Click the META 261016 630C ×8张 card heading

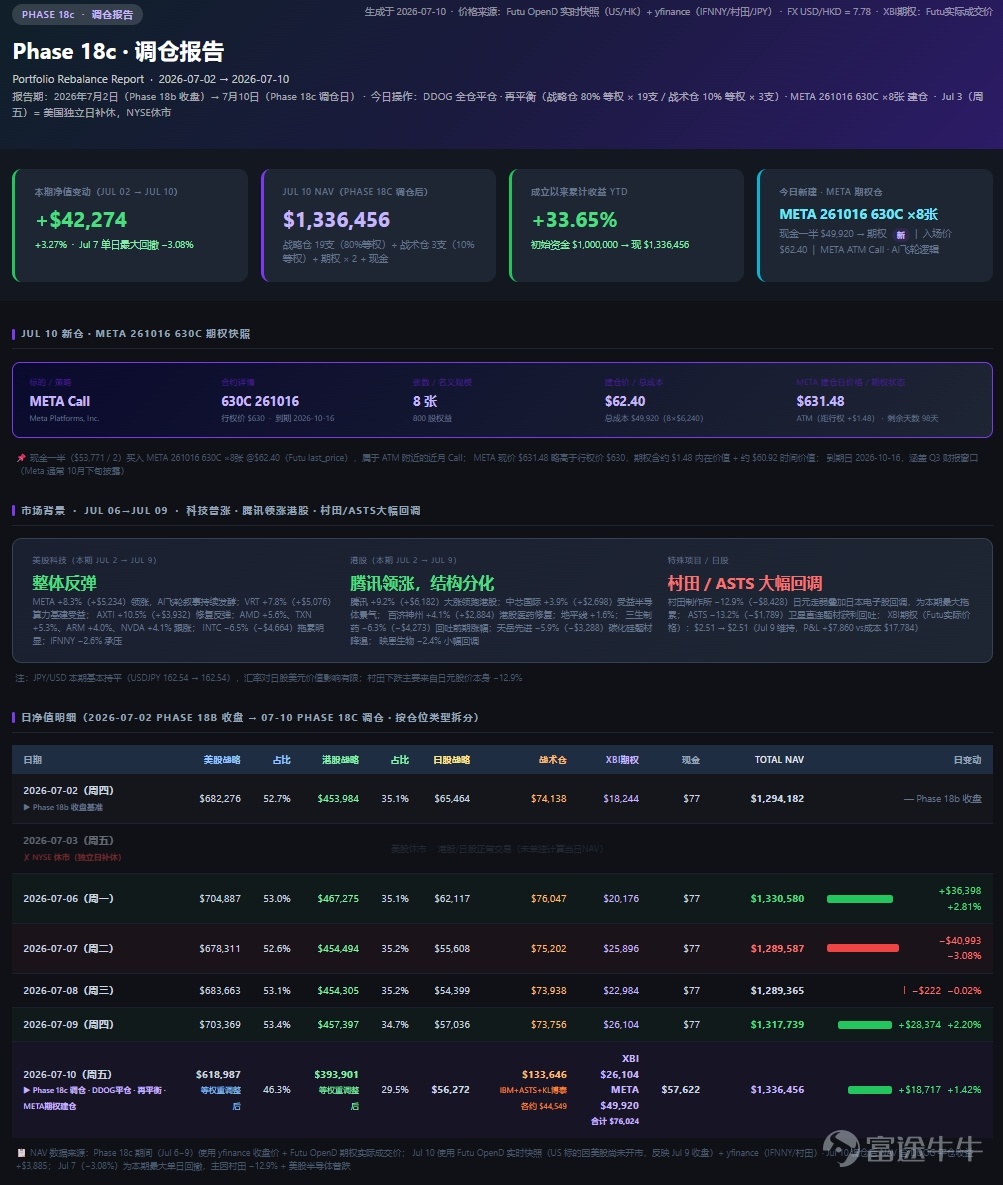coord(859,215)
